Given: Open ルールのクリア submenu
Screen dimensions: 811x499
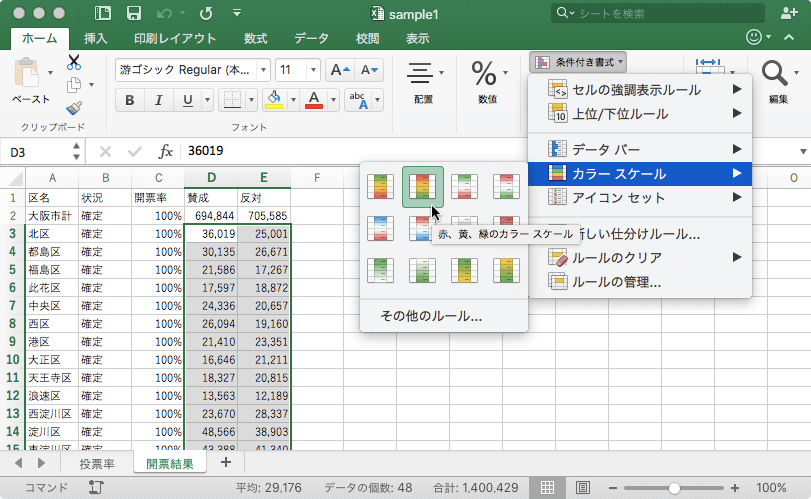Looking at the screenshot, I should pyautogui.click(x=640, y=258).
